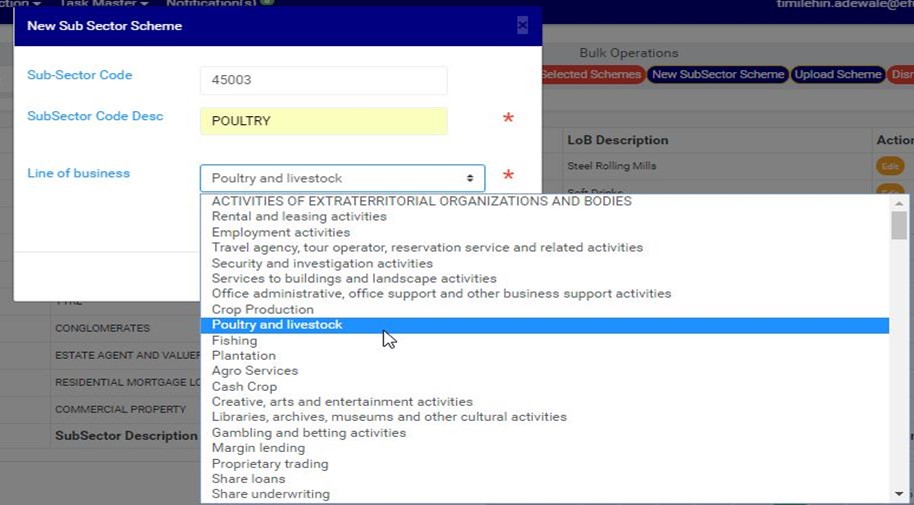The width and height of the screenshot is (914, 505).
Task: Open the Notification(s) menu
Action: pos(212,4)
